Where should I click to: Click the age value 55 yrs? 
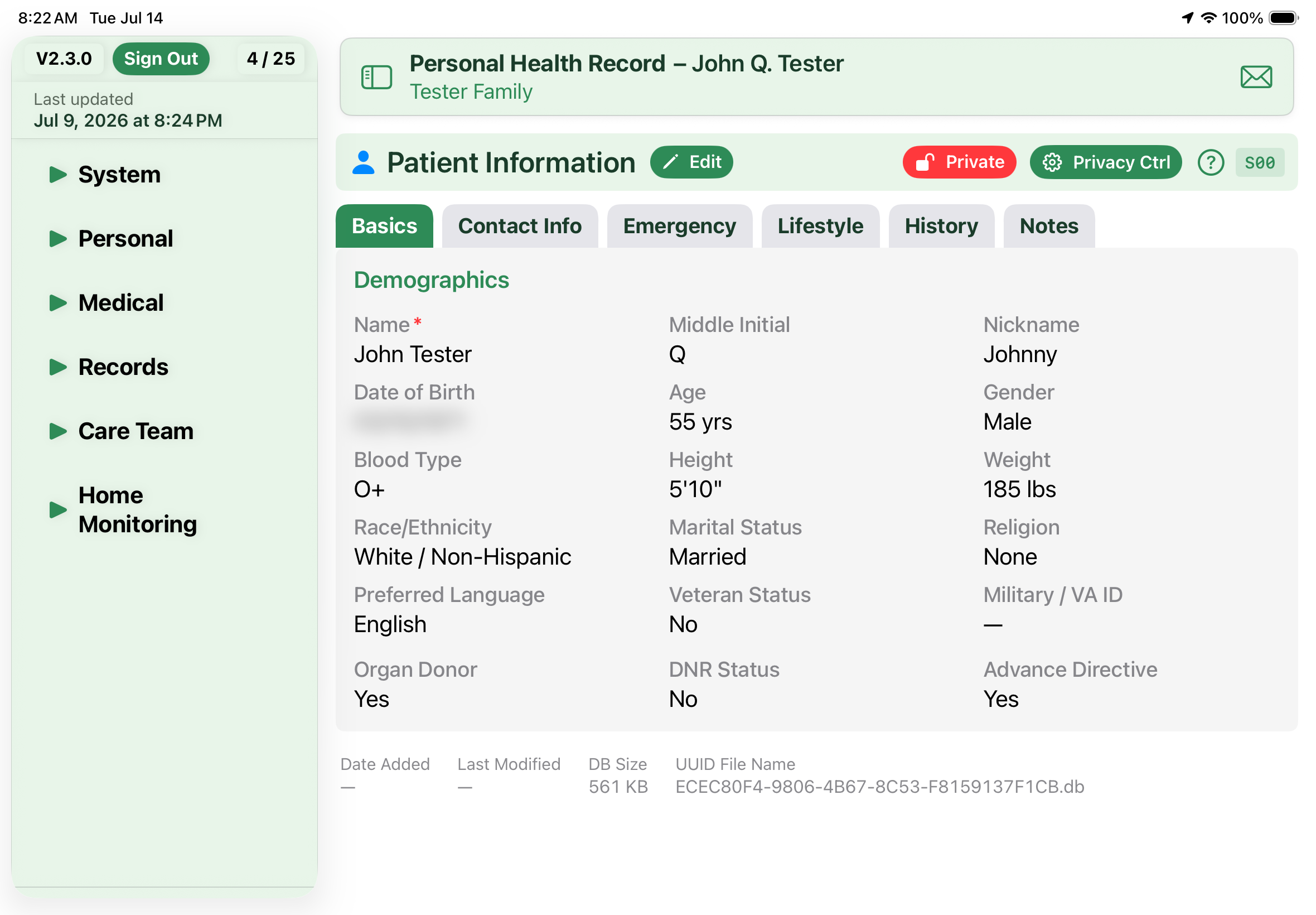pos(700,421)
